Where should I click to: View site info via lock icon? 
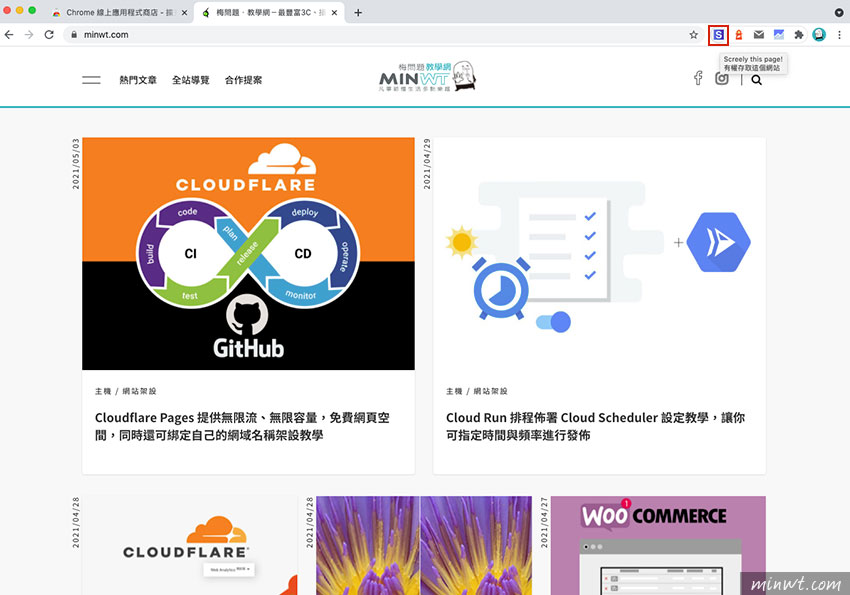[74, 35]
